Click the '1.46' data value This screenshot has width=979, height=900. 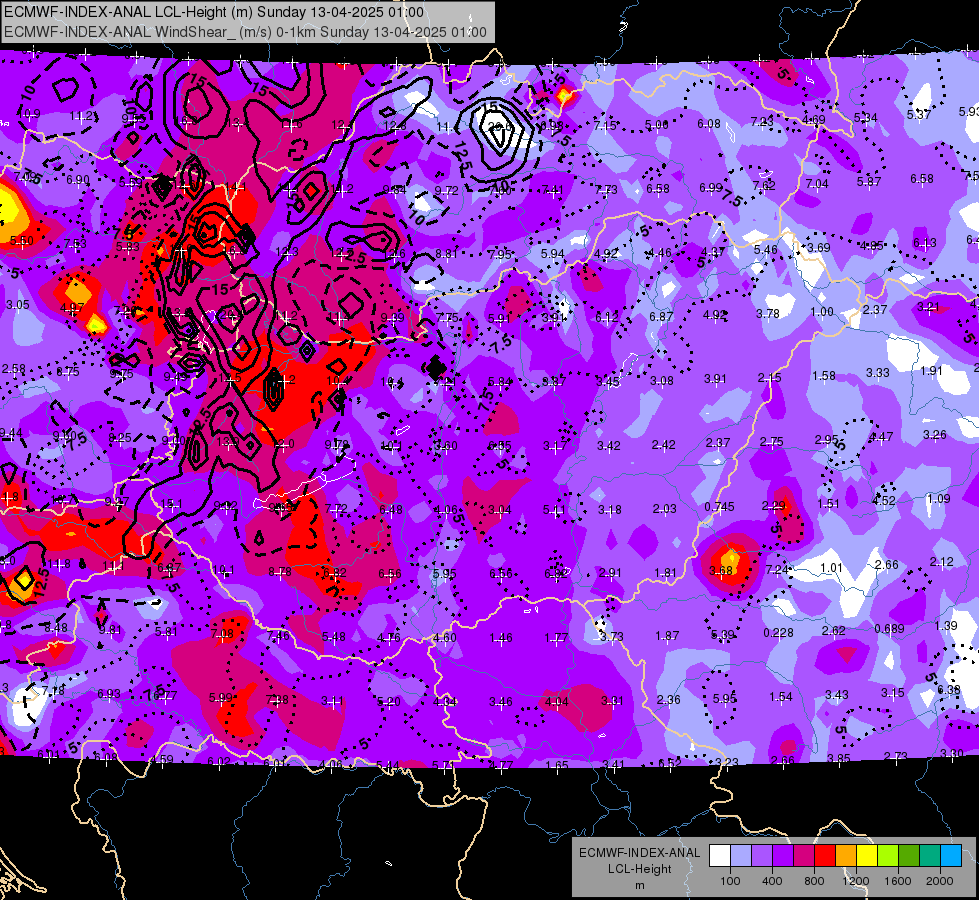(x=501, y=638)
